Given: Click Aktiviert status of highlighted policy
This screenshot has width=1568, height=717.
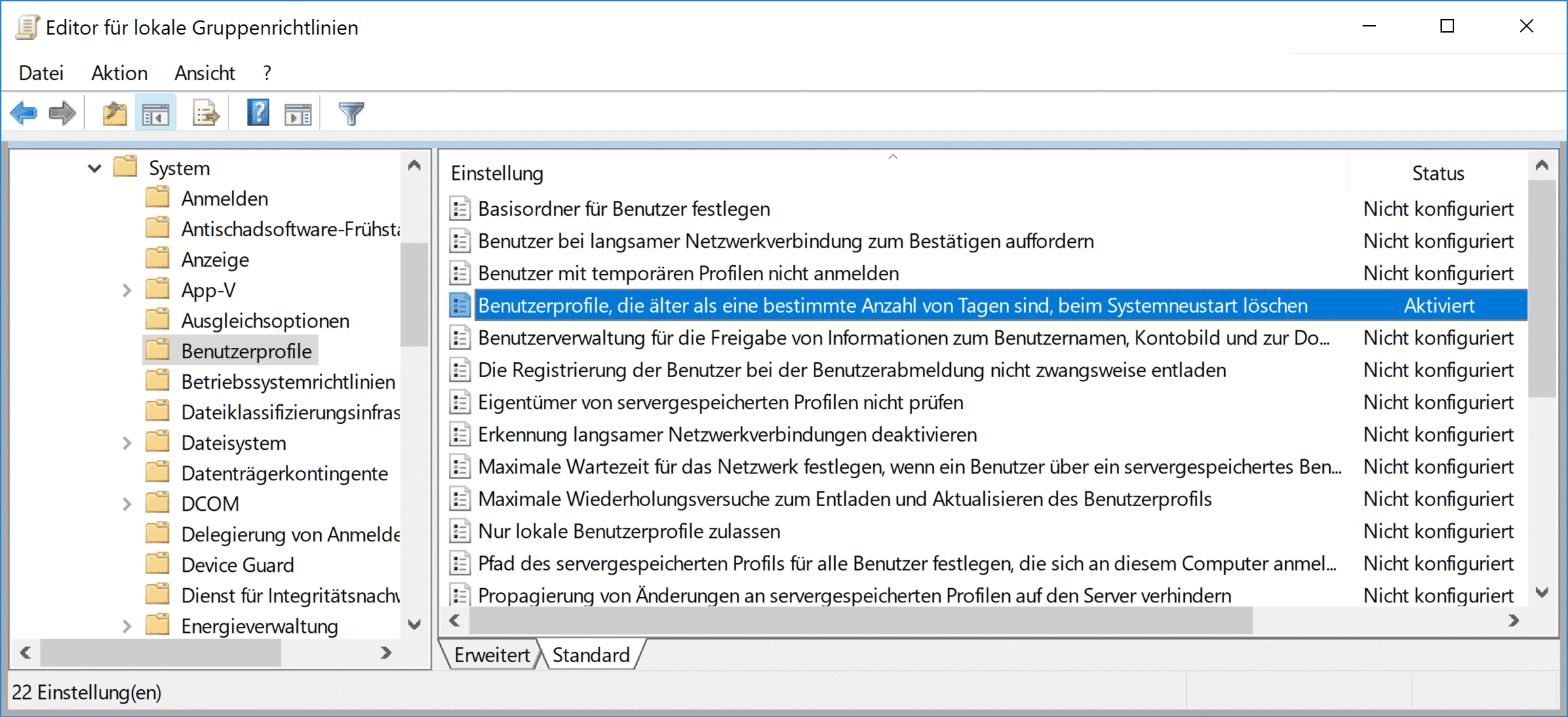Looking at the screenshot, I should pyautogui.click(x=1439, y=306).
